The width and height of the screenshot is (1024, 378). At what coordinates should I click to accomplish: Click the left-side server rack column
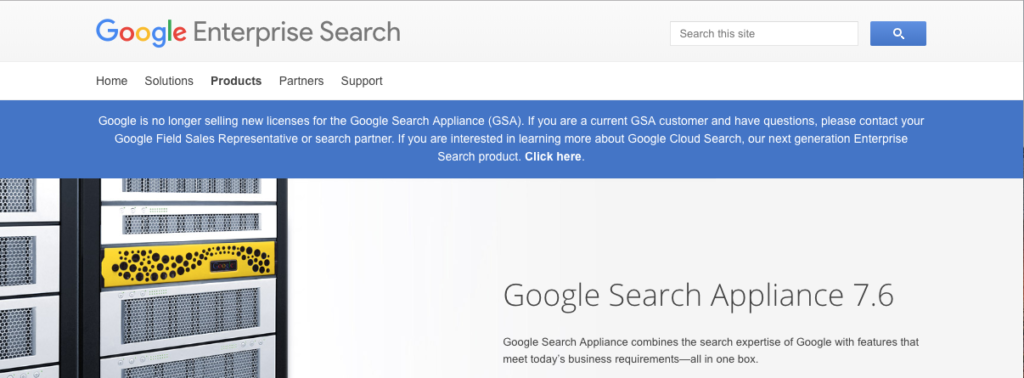[29, 278]
